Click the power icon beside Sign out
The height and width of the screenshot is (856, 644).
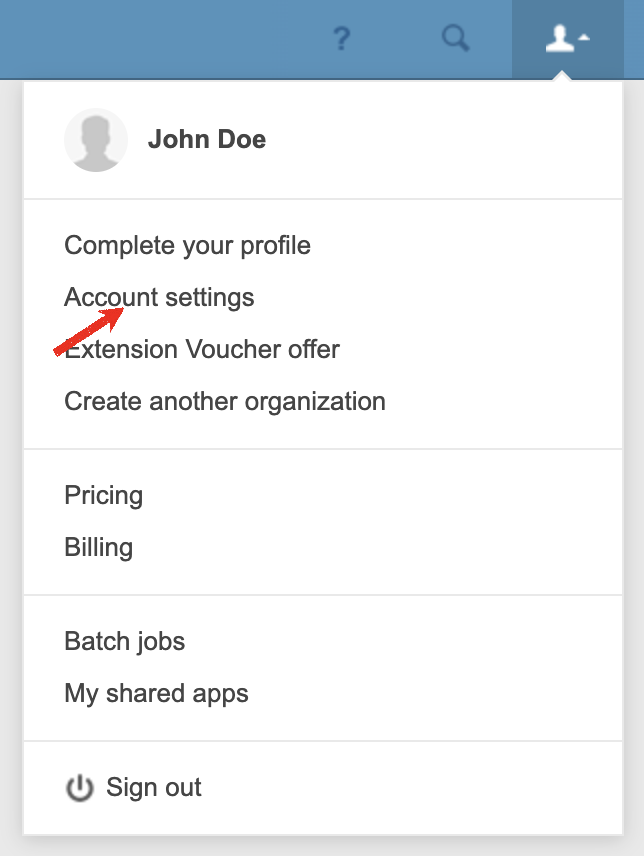click(79, 788)
